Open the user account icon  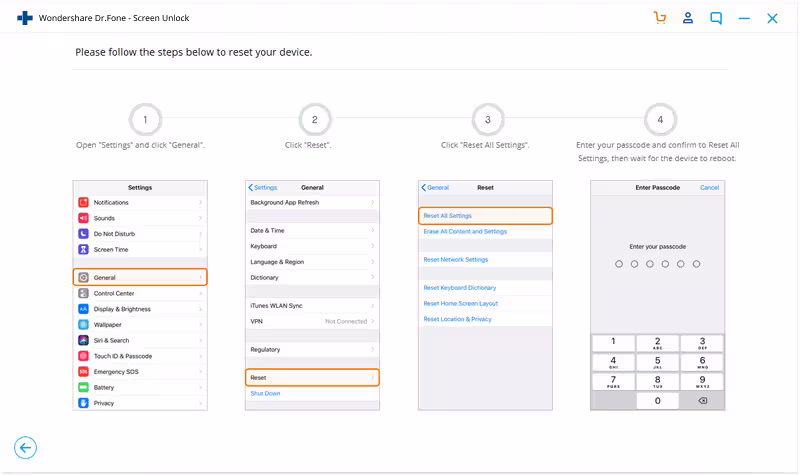(688, 18)
